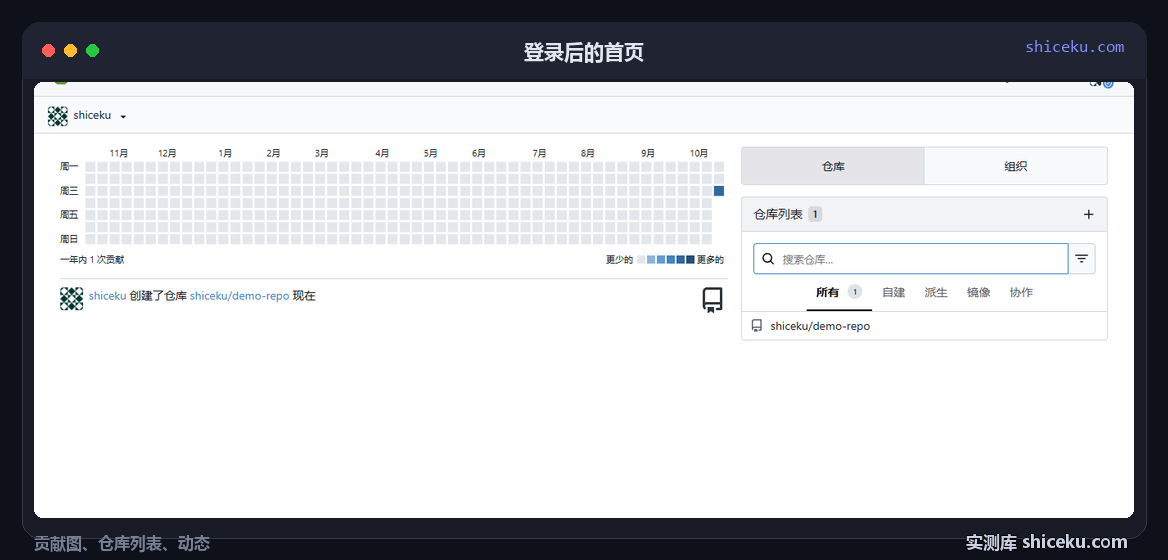Select the 协作 repository filter tab
This screenshot has width=1168, height=560.
click(1021, 293)
